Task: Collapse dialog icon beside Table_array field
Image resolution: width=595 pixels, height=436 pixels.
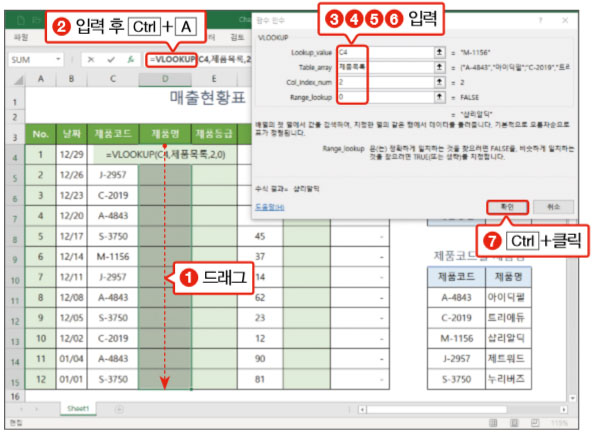Action: coord(439,67)
